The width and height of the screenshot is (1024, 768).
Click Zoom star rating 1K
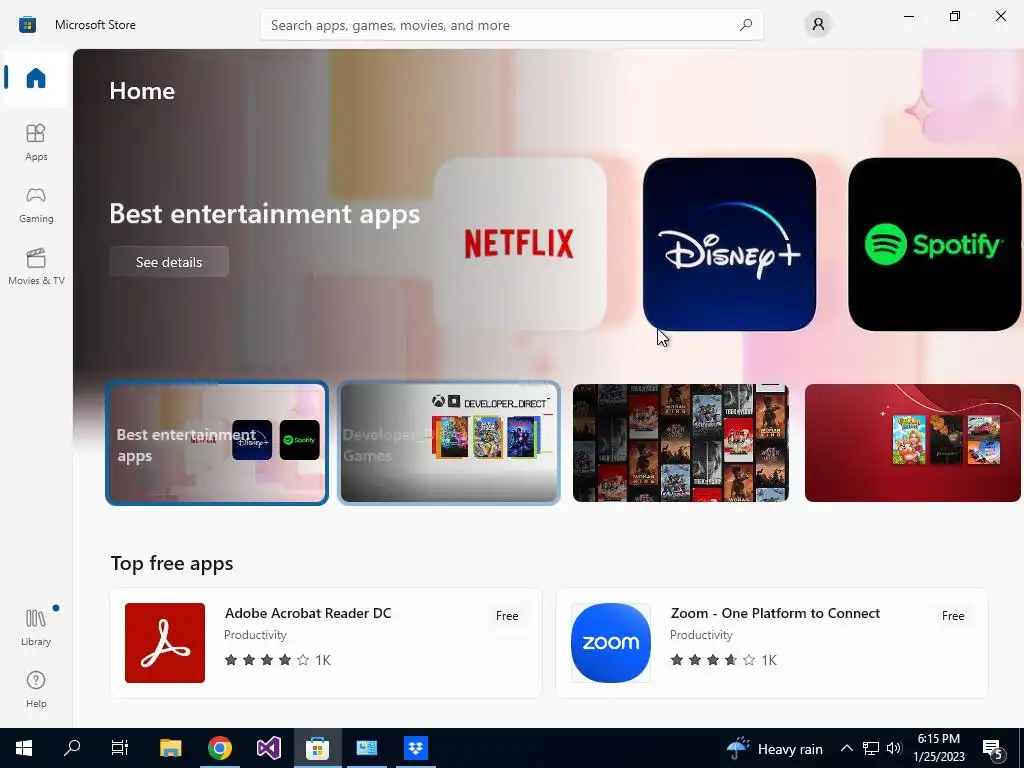[724, 660]
